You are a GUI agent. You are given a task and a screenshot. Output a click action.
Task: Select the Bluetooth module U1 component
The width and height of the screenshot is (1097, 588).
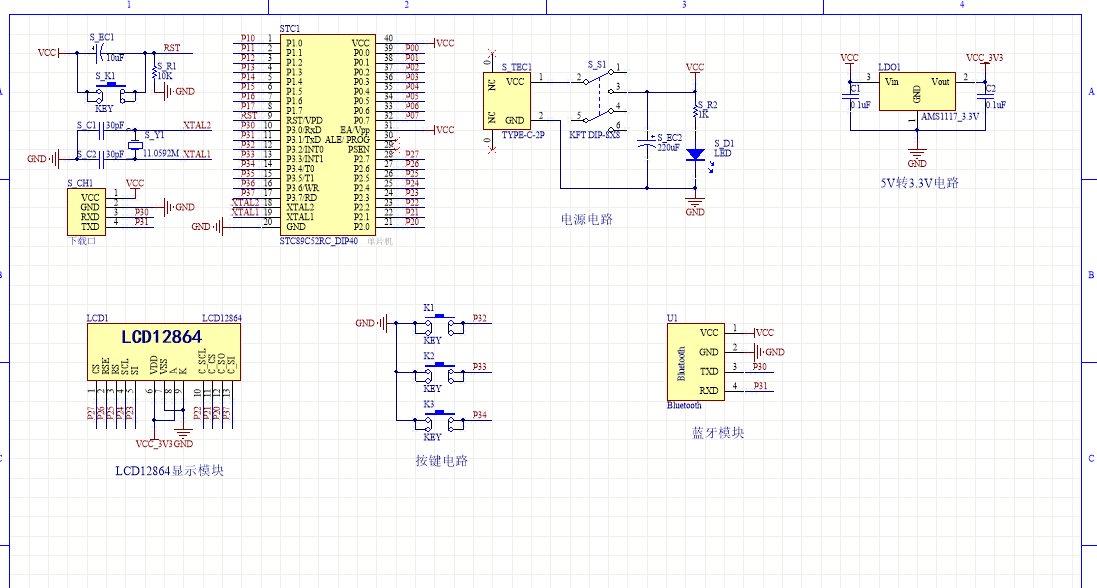[x=695, y=361]
